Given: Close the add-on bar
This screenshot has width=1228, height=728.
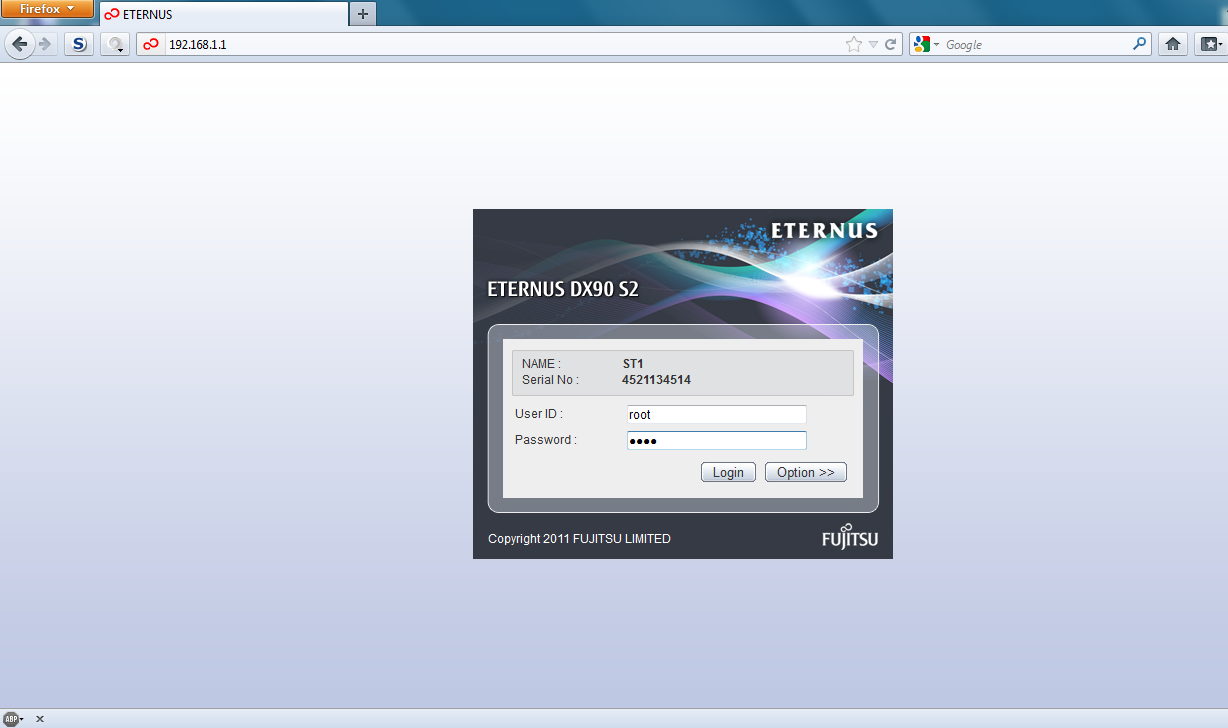Looking at the screenshot, I should (40, 718).
